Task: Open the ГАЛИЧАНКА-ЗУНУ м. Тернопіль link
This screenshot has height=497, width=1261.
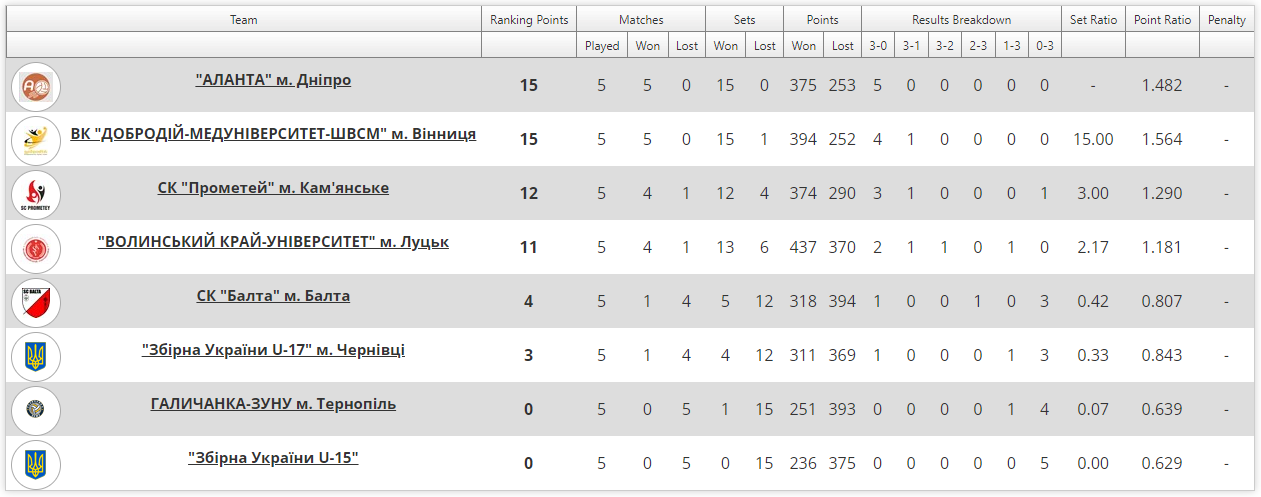Action: click(273, 404)
